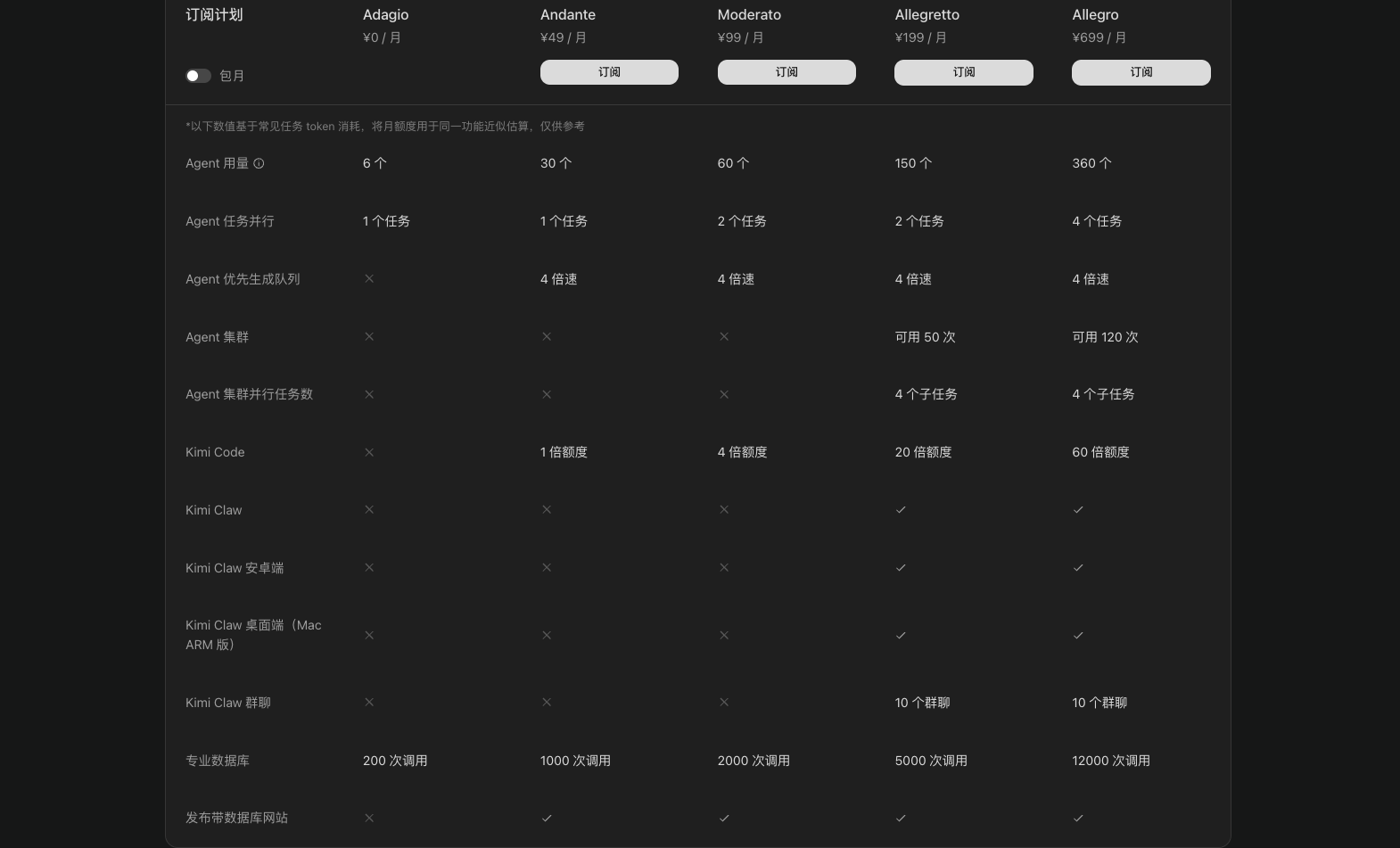Click the Allegretto checkmark for Kimi Claw 安卓端

click(x=901, y=568)
